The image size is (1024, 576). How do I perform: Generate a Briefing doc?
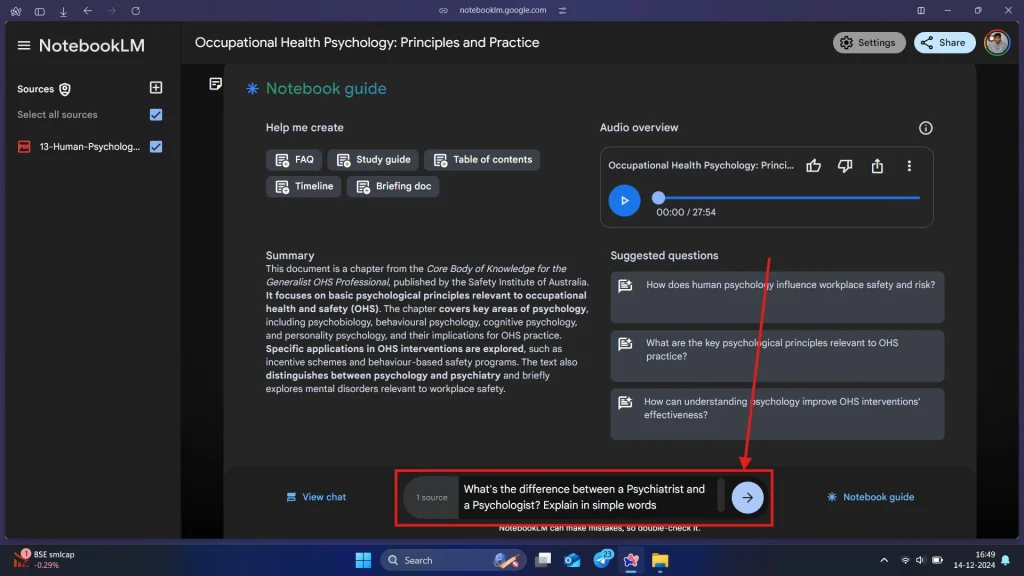click(393, 187)
